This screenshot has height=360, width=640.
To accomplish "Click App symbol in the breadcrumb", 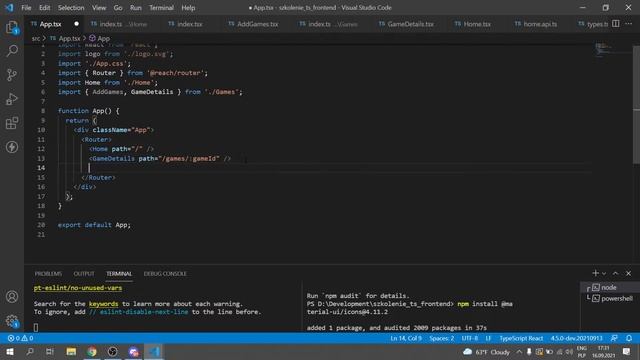I will coord(100,38).
